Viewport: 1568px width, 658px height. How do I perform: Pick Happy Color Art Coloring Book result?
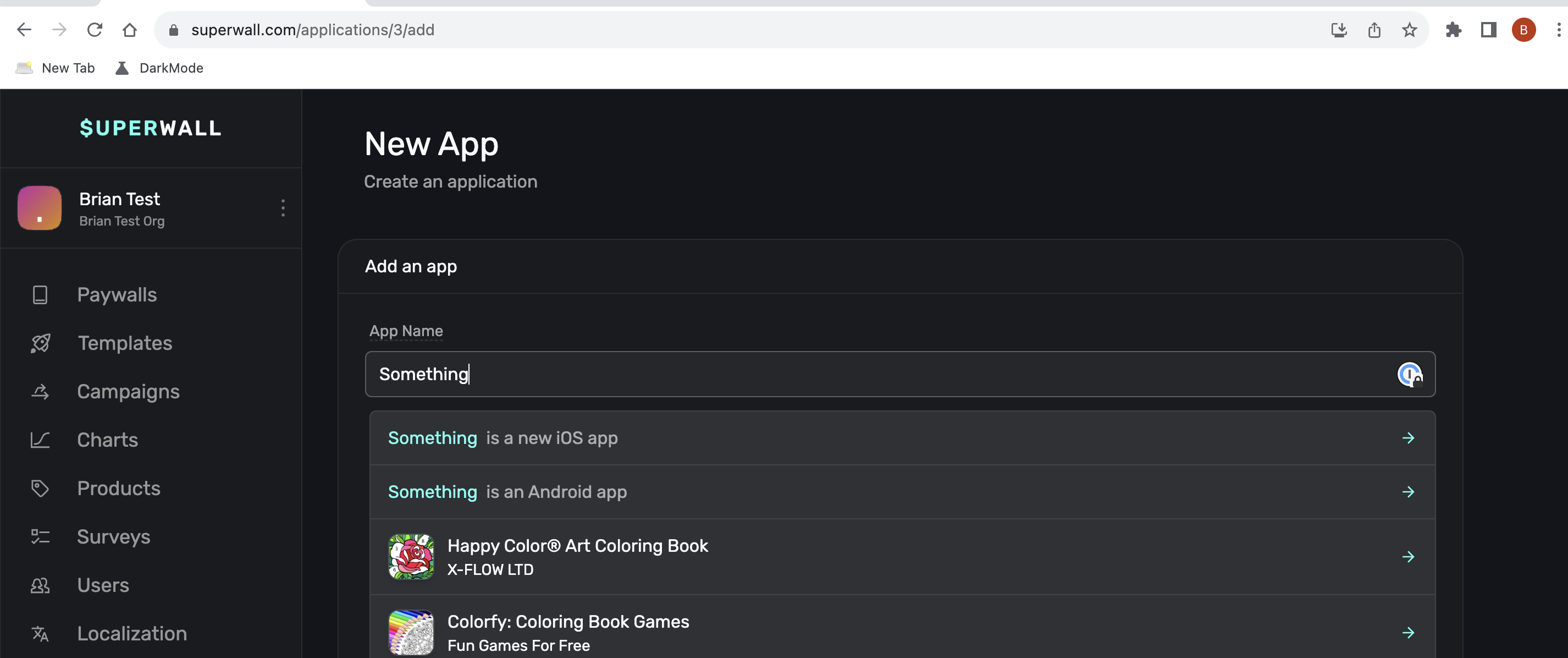[902, 557]
